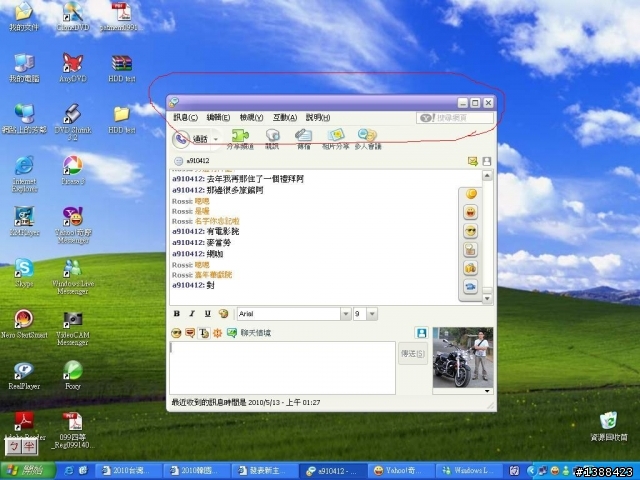Open the 編輯(E) menu
Image resolution: width=640 pixels, height=480 pixels.
[x=218, y=118]
